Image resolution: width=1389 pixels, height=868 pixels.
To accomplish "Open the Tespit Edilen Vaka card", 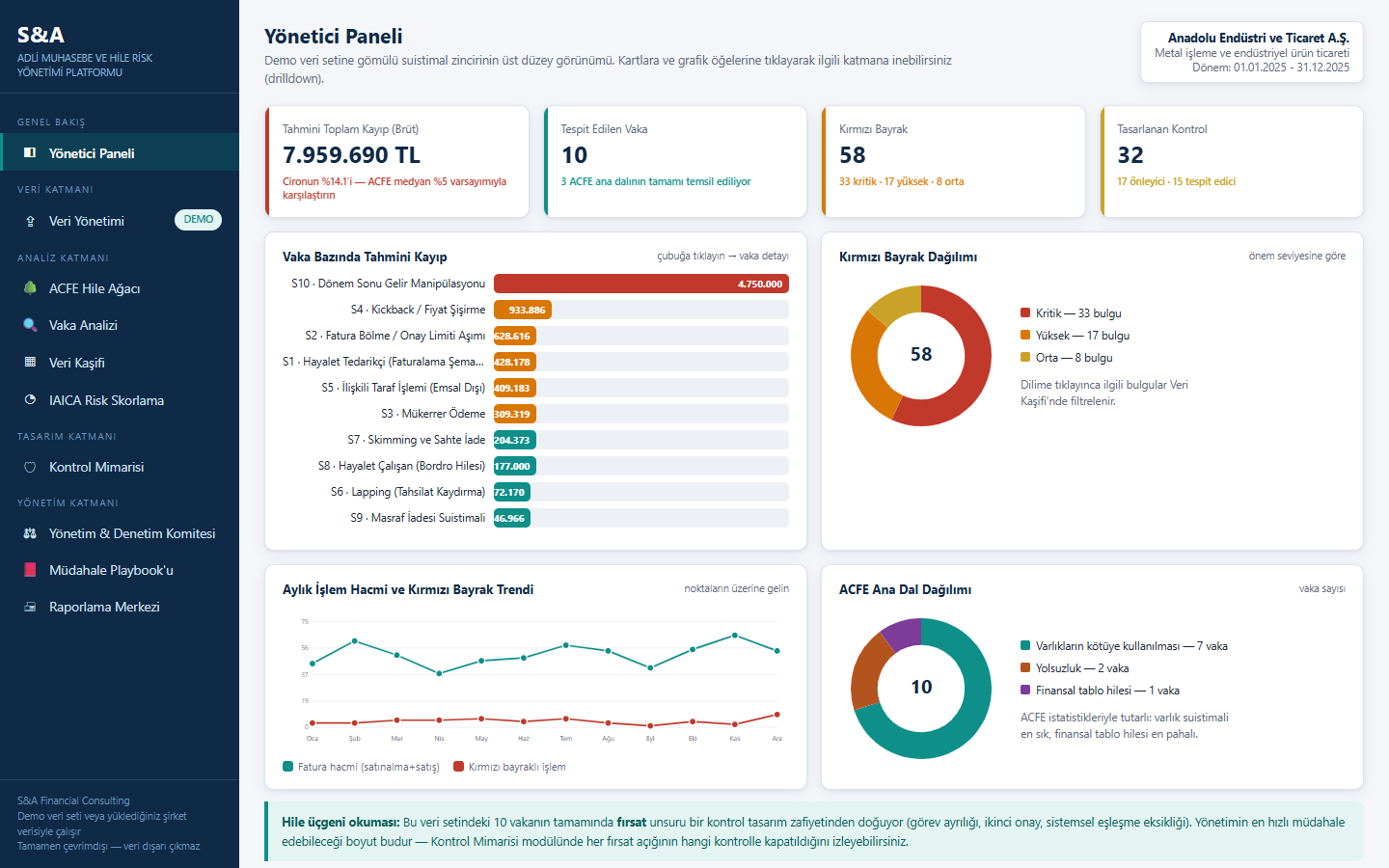I will pyautogui.click(x=675, y=162).
